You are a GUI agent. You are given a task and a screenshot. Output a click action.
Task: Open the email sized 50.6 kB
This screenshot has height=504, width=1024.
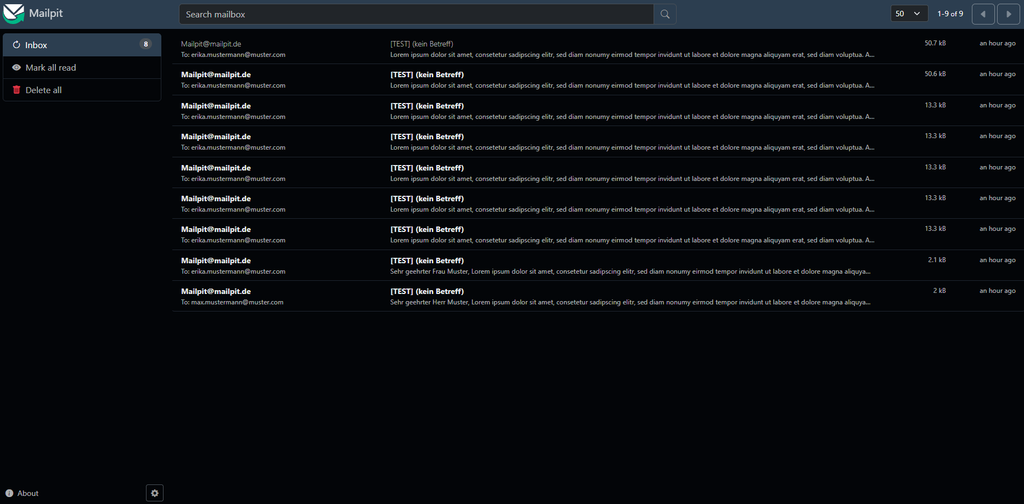tap(597, 80)
